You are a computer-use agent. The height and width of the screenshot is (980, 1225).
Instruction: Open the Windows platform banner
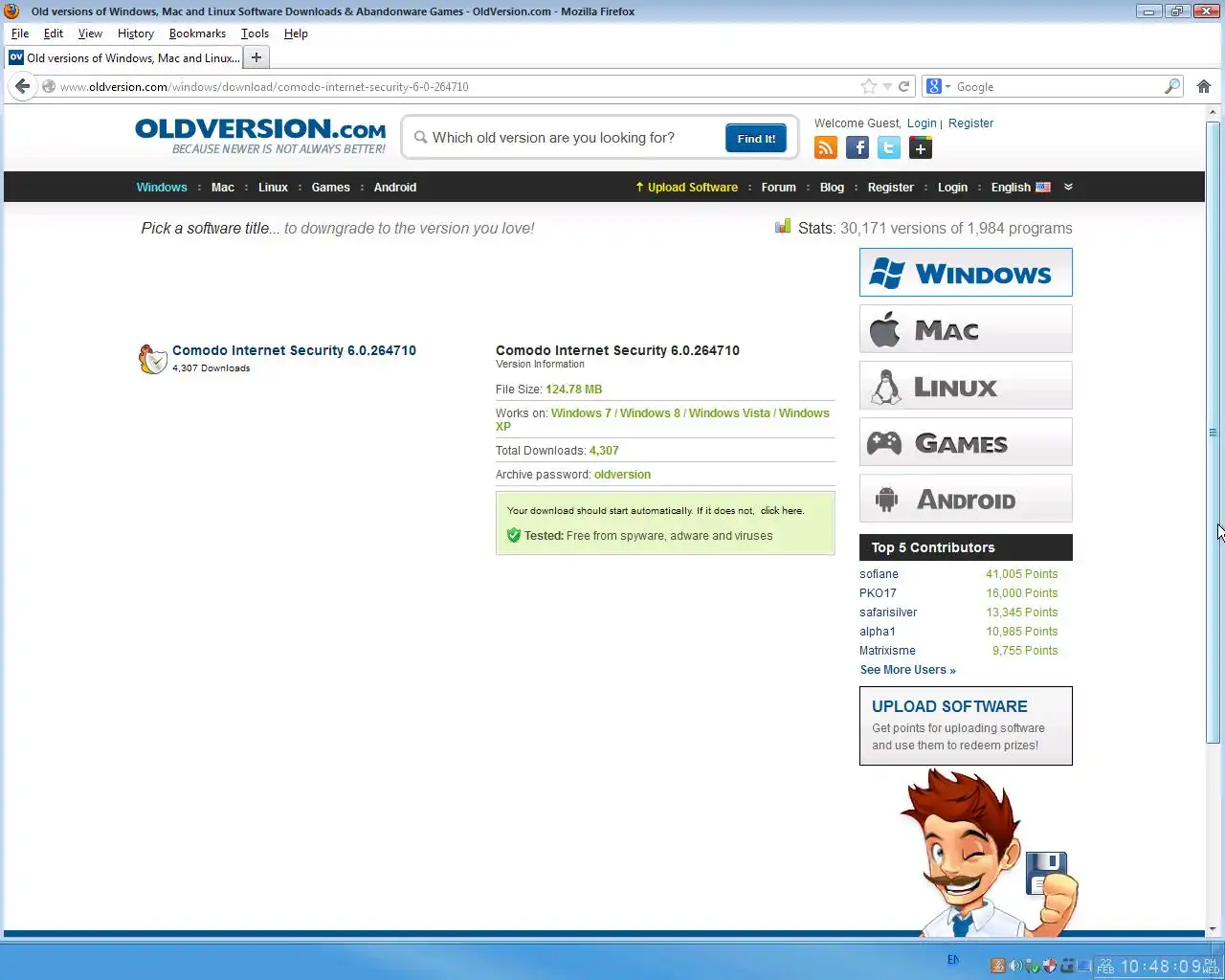click(966, 273)
